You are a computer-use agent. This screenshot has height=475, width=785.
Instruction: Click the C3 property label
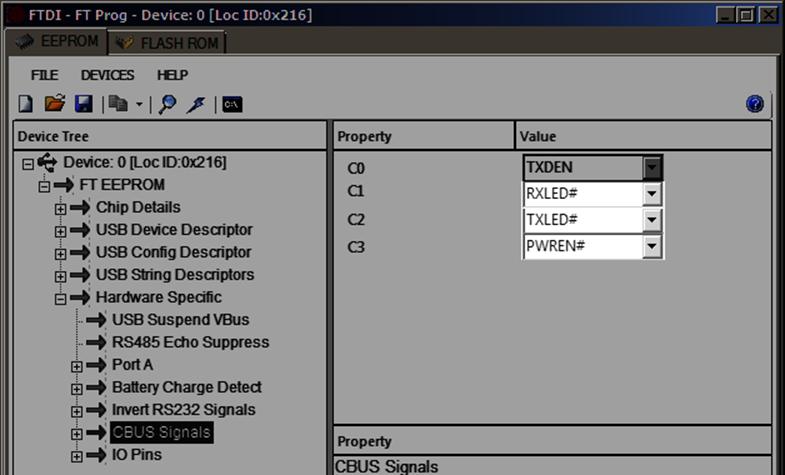356,247
